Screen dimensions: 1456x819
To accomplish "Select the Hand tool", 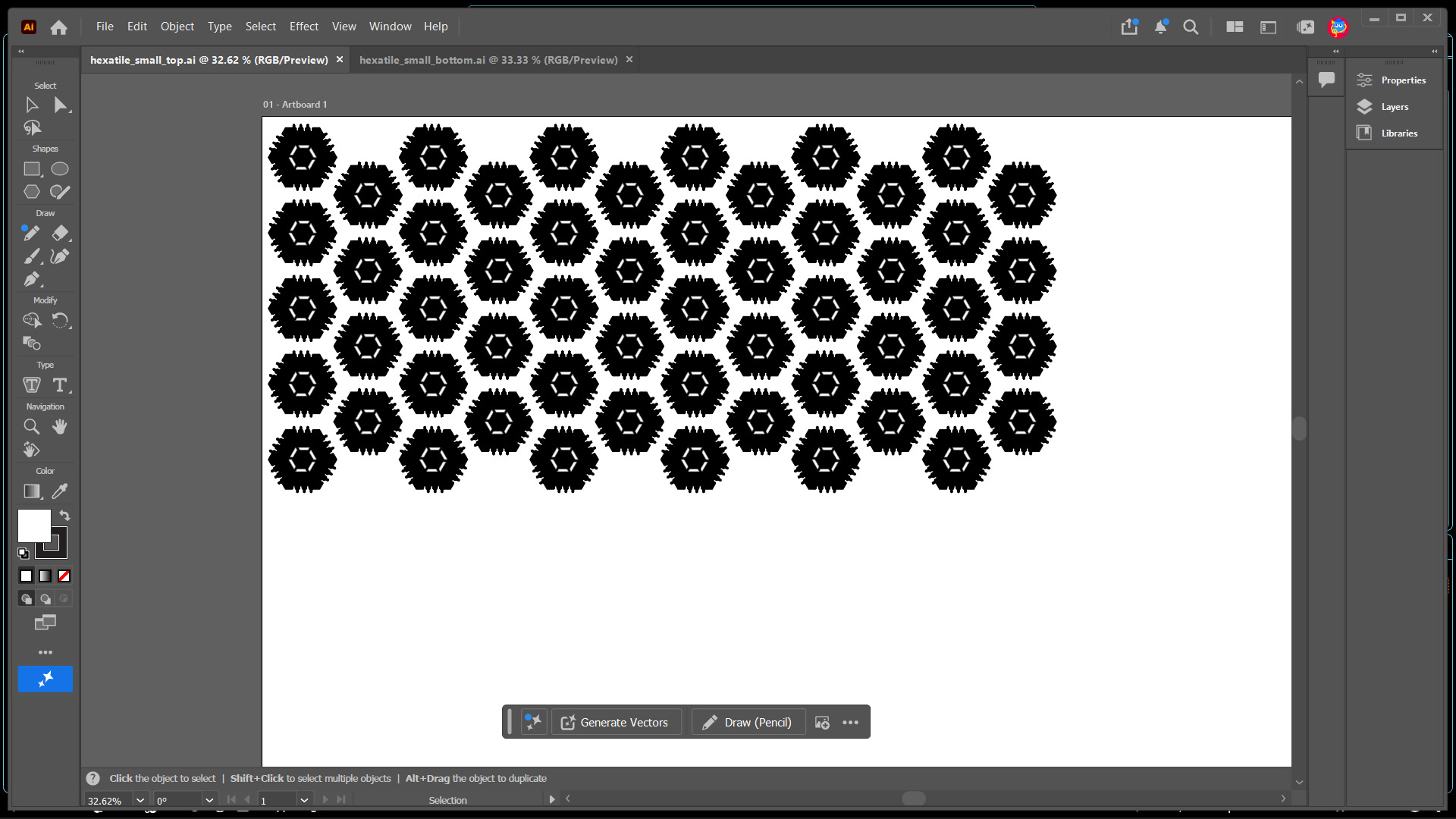I will 60,427.
